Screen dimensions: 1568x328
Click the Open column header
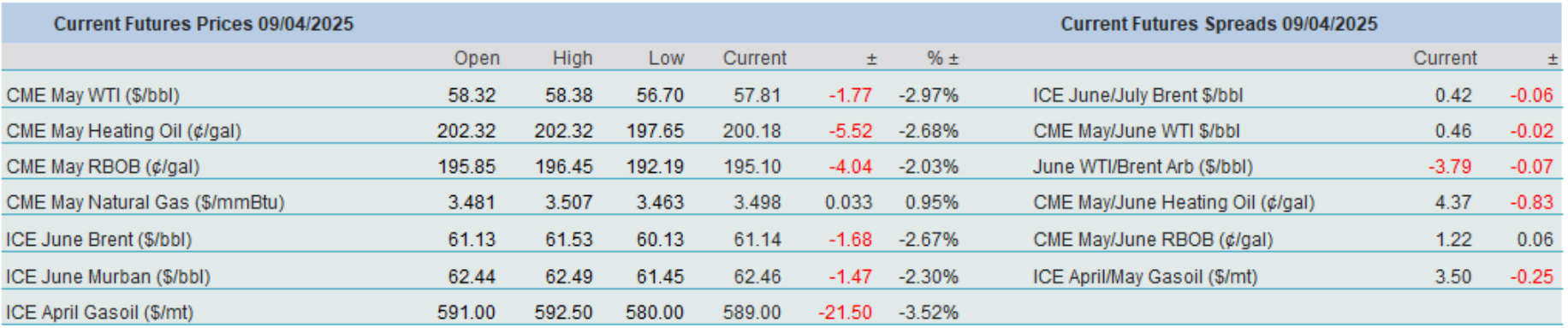477,58
